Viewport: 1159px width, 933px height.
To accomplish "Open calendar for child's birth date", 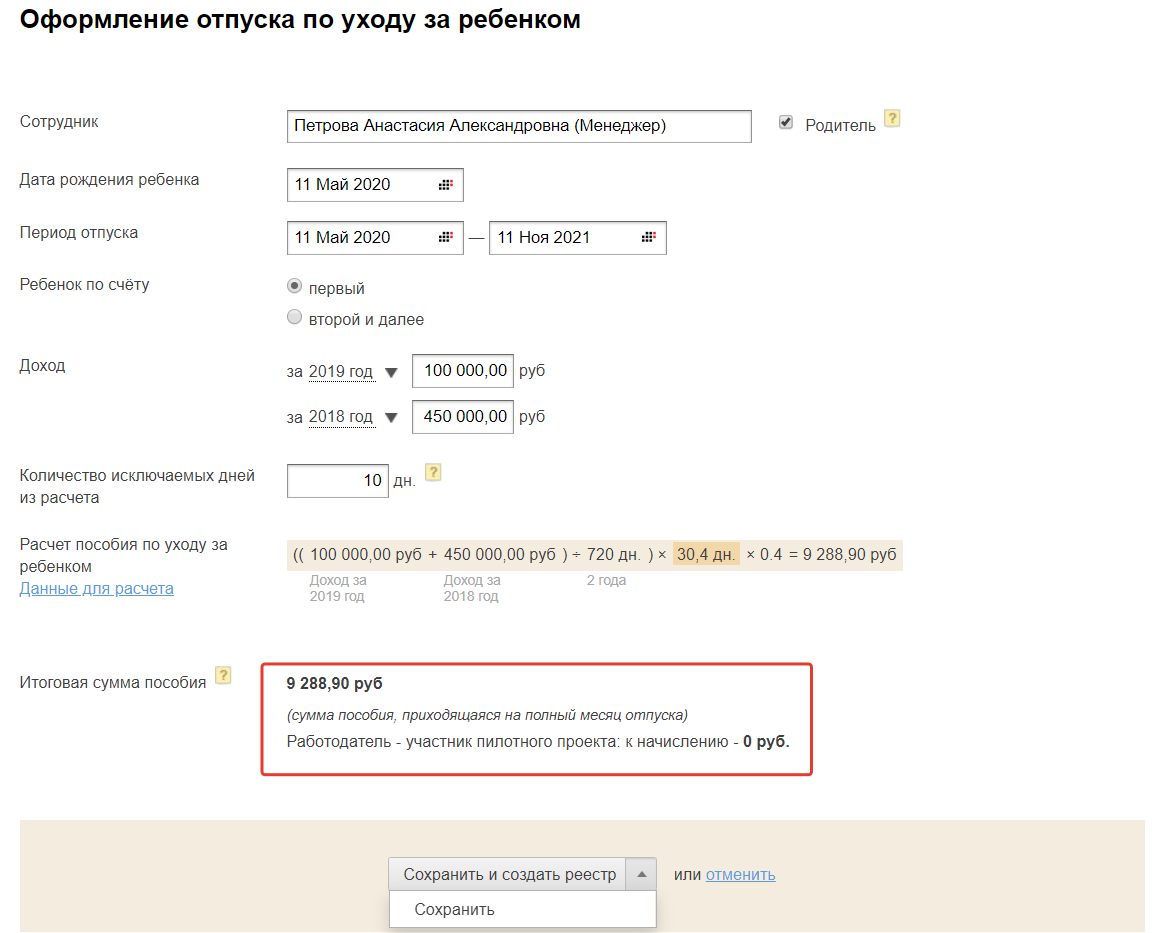I will tap(445, 185).
